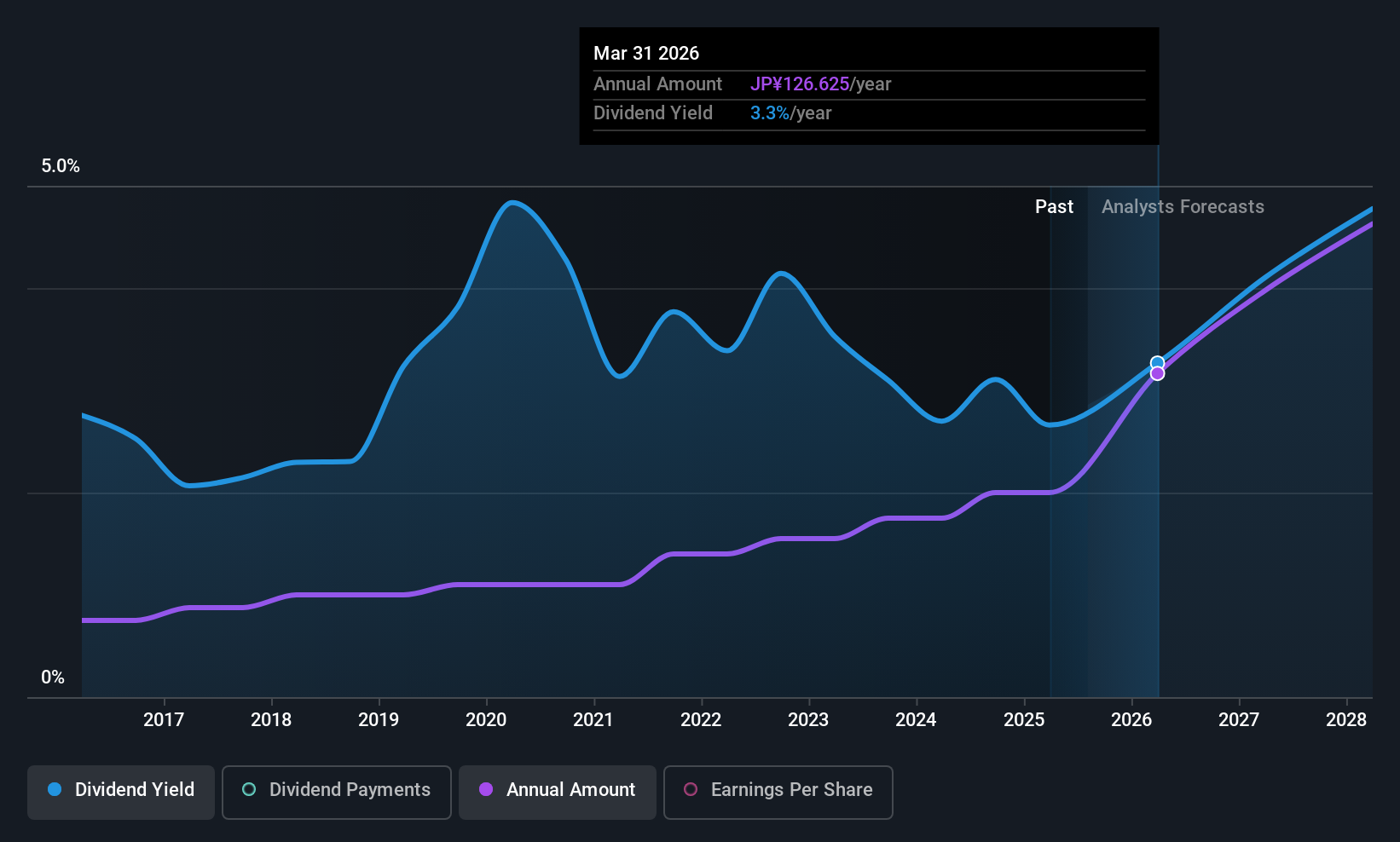This screenshot has height=842, width=1400.
Task: Click the 2021 x-axis label
Action: [593, 720]
